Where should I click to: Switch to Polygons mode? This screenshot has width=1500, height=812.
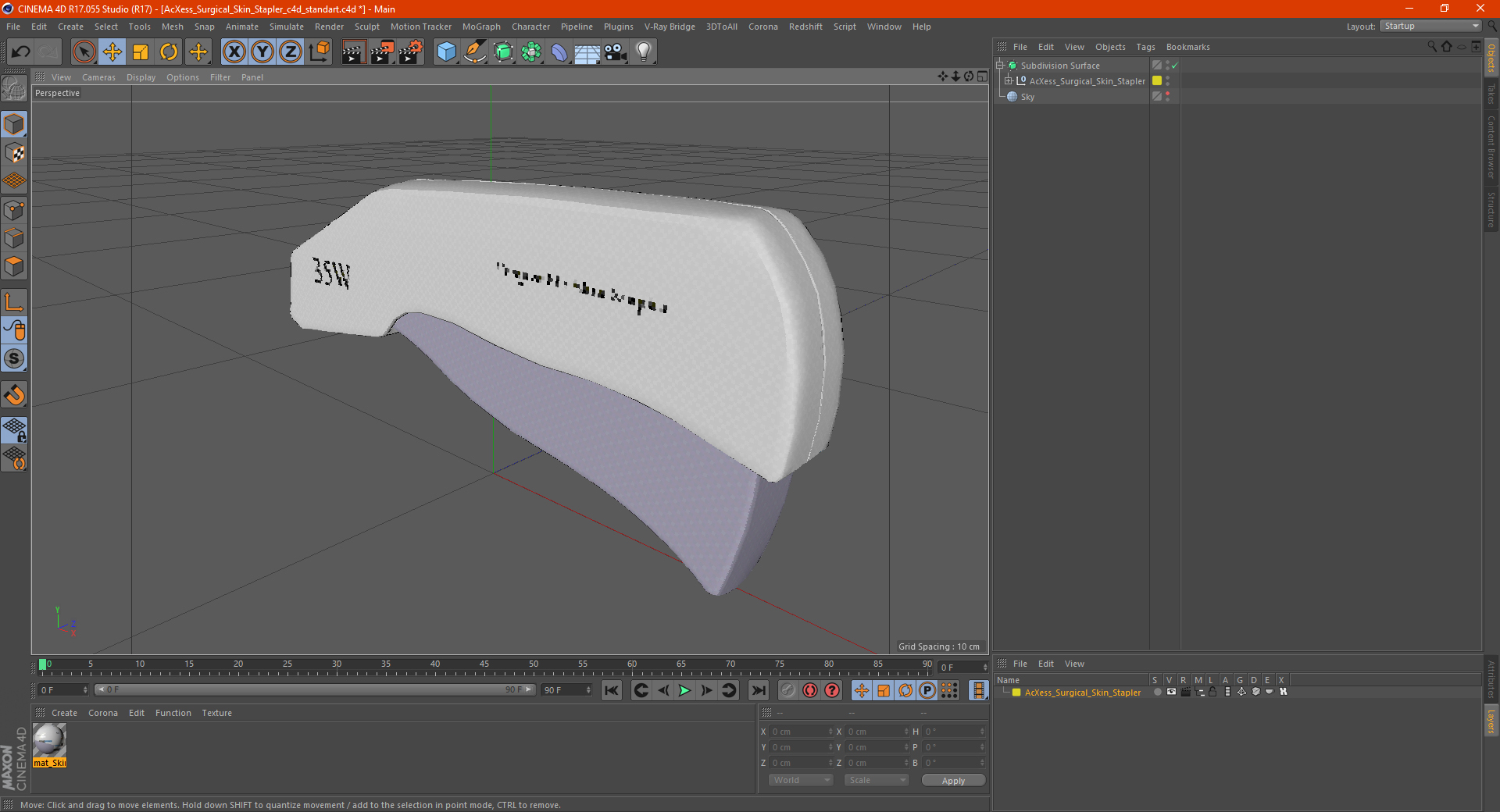tap(14, 266)
